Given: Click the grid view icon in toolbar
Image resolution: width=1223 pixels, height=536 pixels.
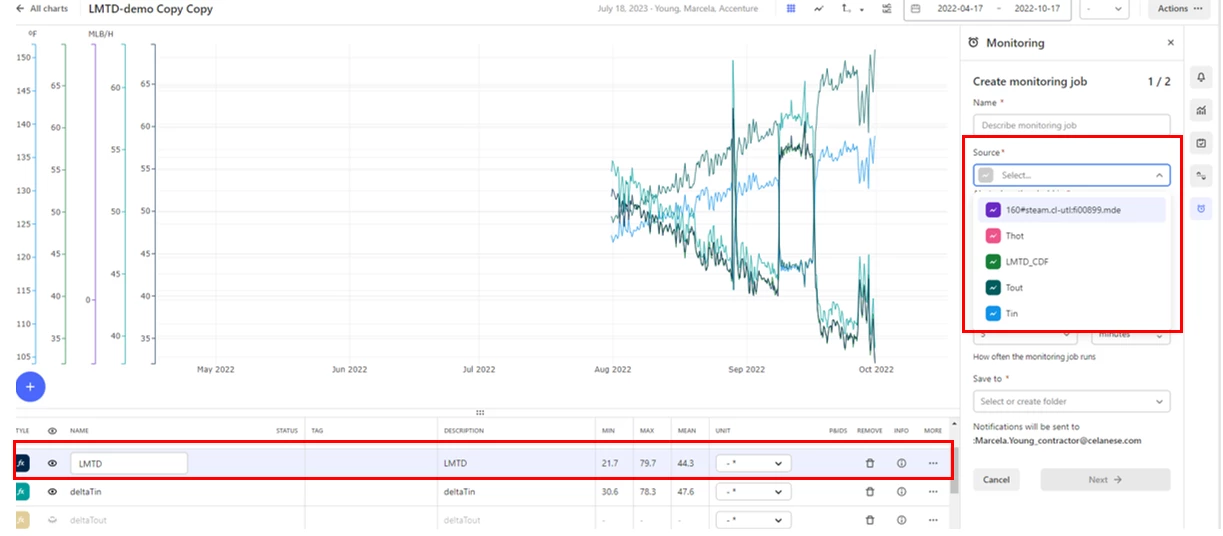Looking at the screenshot, I should click(x=790, y=8).
